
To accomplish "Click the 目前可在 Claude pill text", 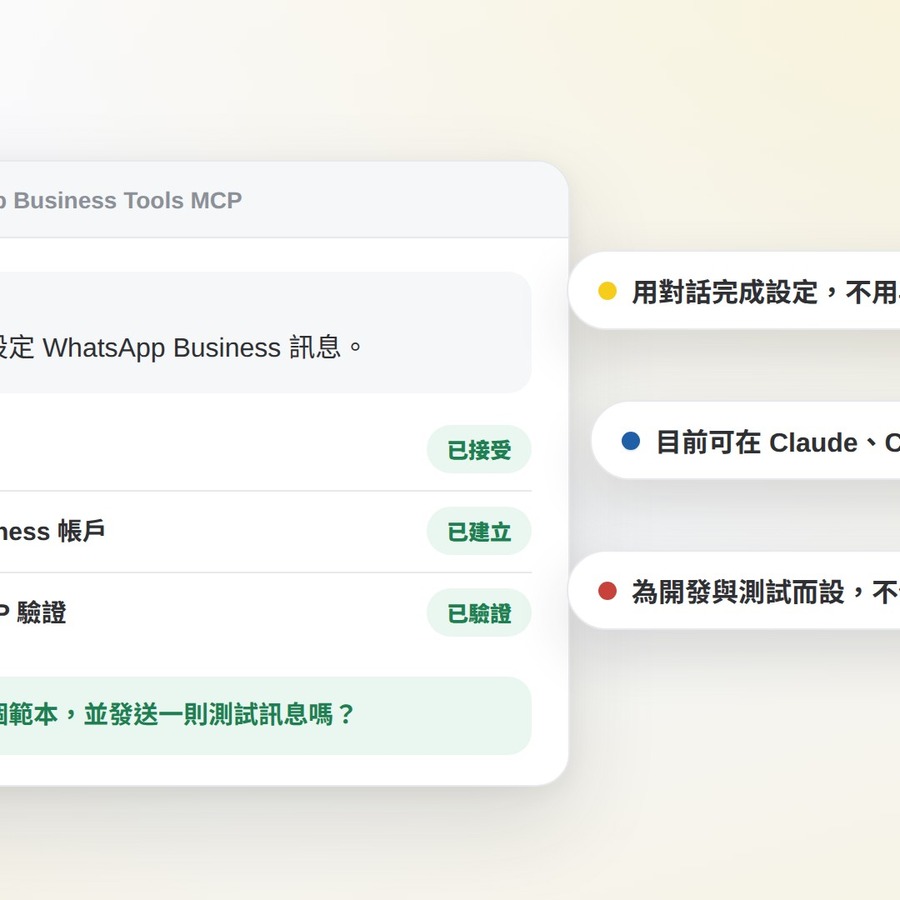I will point(778,442).
